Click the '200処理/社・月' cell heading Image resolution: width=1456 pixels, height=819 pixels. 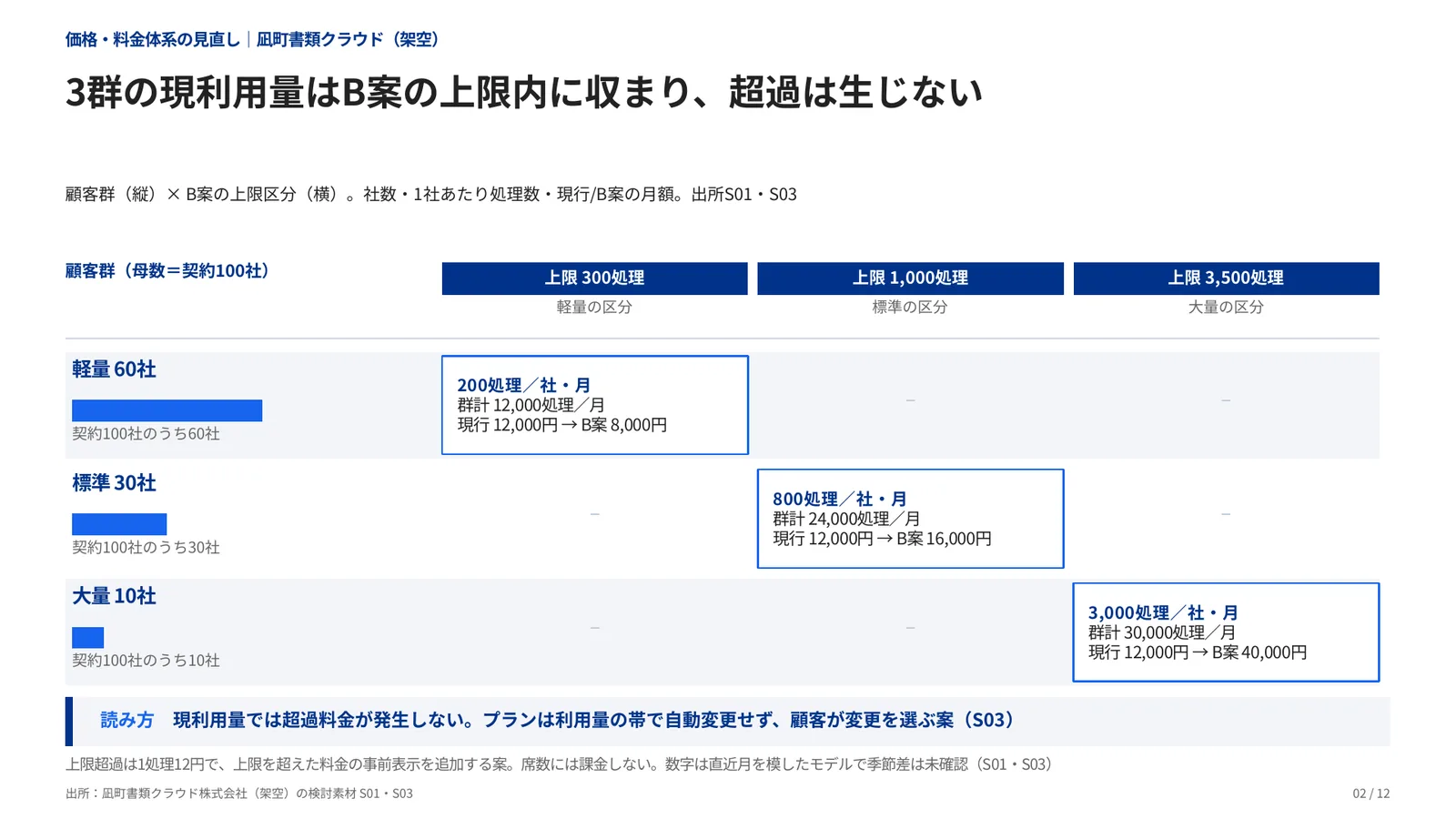[x=524, y=385]
